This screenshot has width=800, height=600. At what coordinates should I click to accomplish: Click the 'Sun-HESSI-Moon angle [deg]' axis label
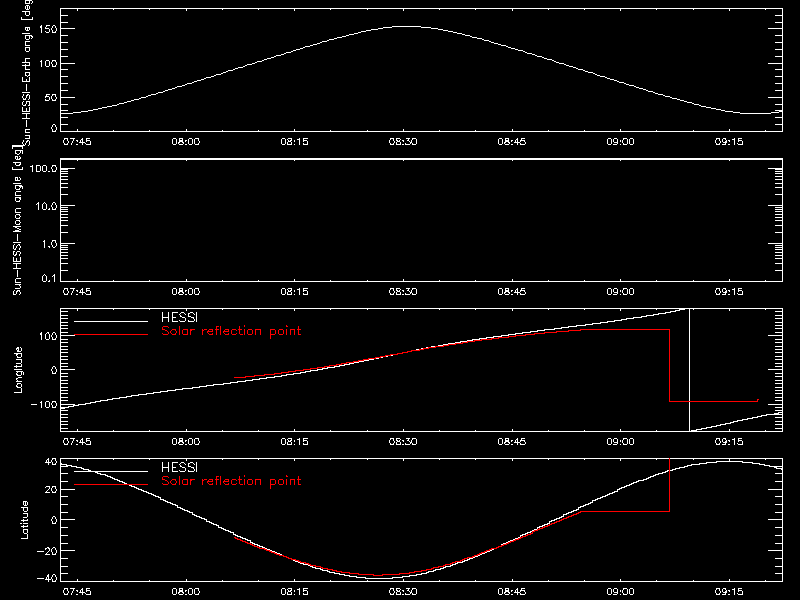click(17, 220)
